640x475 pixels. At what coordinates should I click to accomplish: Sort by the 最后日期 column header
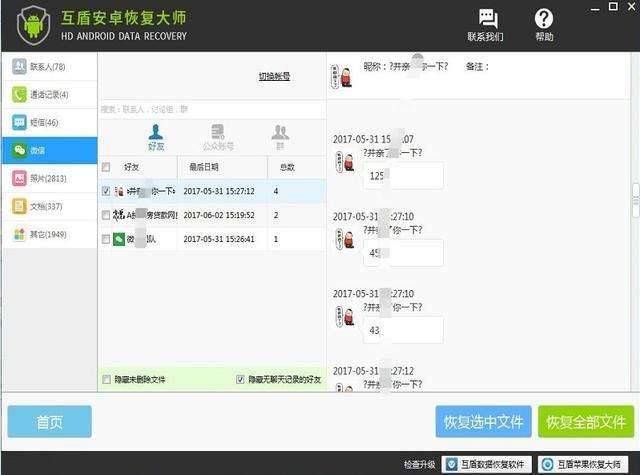[x=204, y=167]
